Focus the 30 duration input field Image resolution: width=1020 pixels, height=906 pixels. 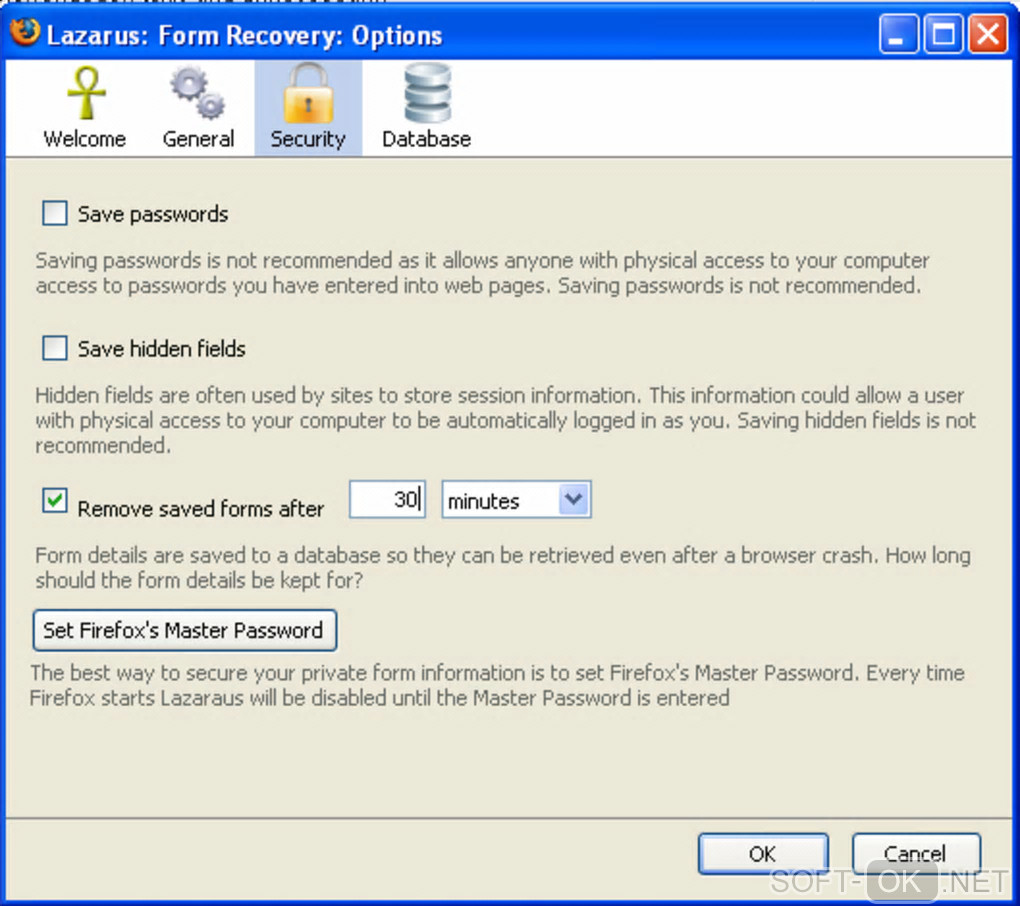pos(387,500)
